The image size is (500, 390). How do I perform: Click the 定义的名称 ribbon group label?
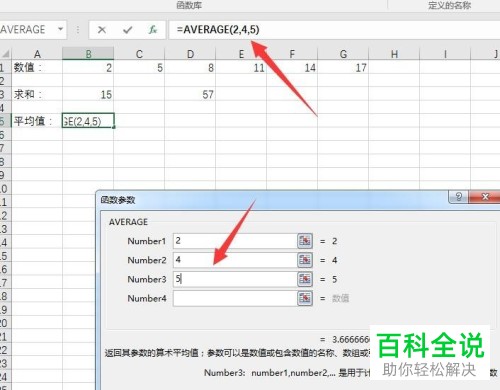click(450, 5)
